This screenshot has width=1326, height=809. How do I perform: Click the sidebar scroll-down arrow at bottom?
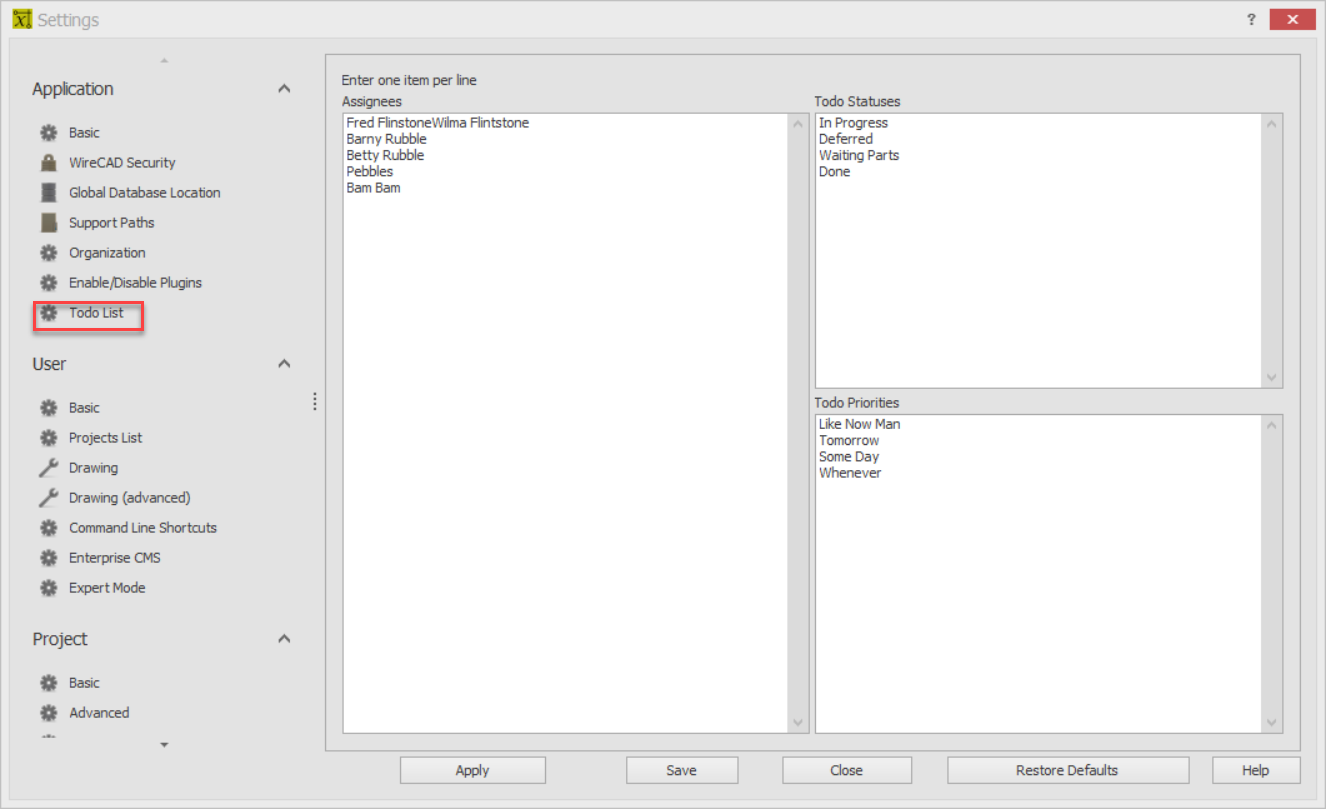[164, 744]
